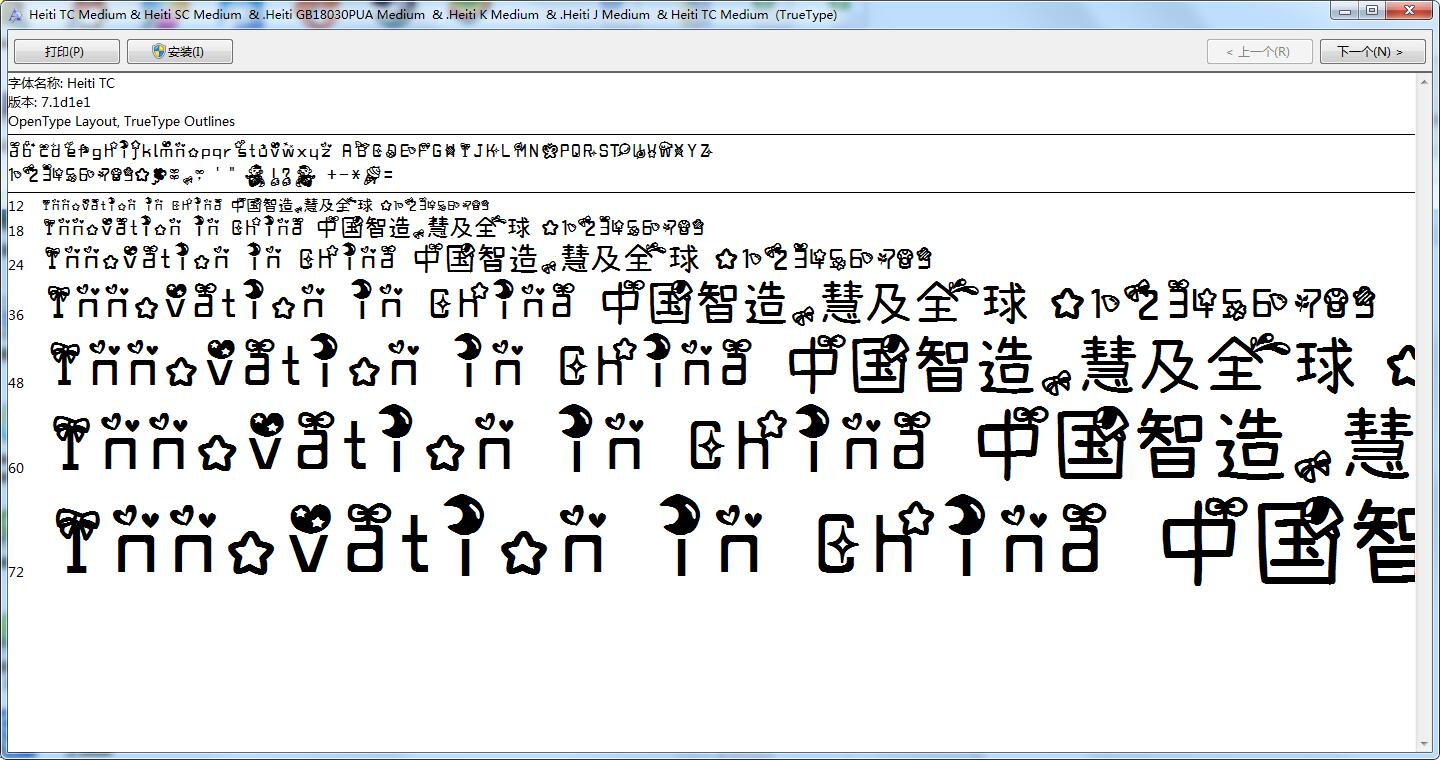Viewport: 1440px width, 760px height.
Task: Click the size label 60
Action: click(16, 468)
